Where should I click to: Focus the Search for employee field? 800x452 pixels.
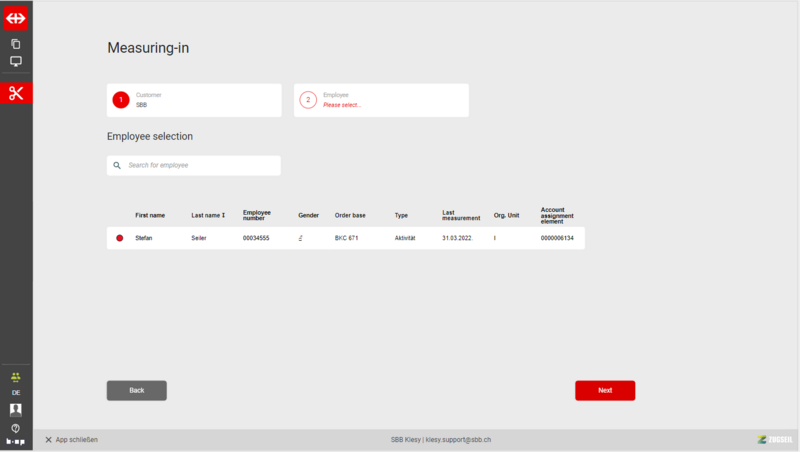click(x=200, y=165)
